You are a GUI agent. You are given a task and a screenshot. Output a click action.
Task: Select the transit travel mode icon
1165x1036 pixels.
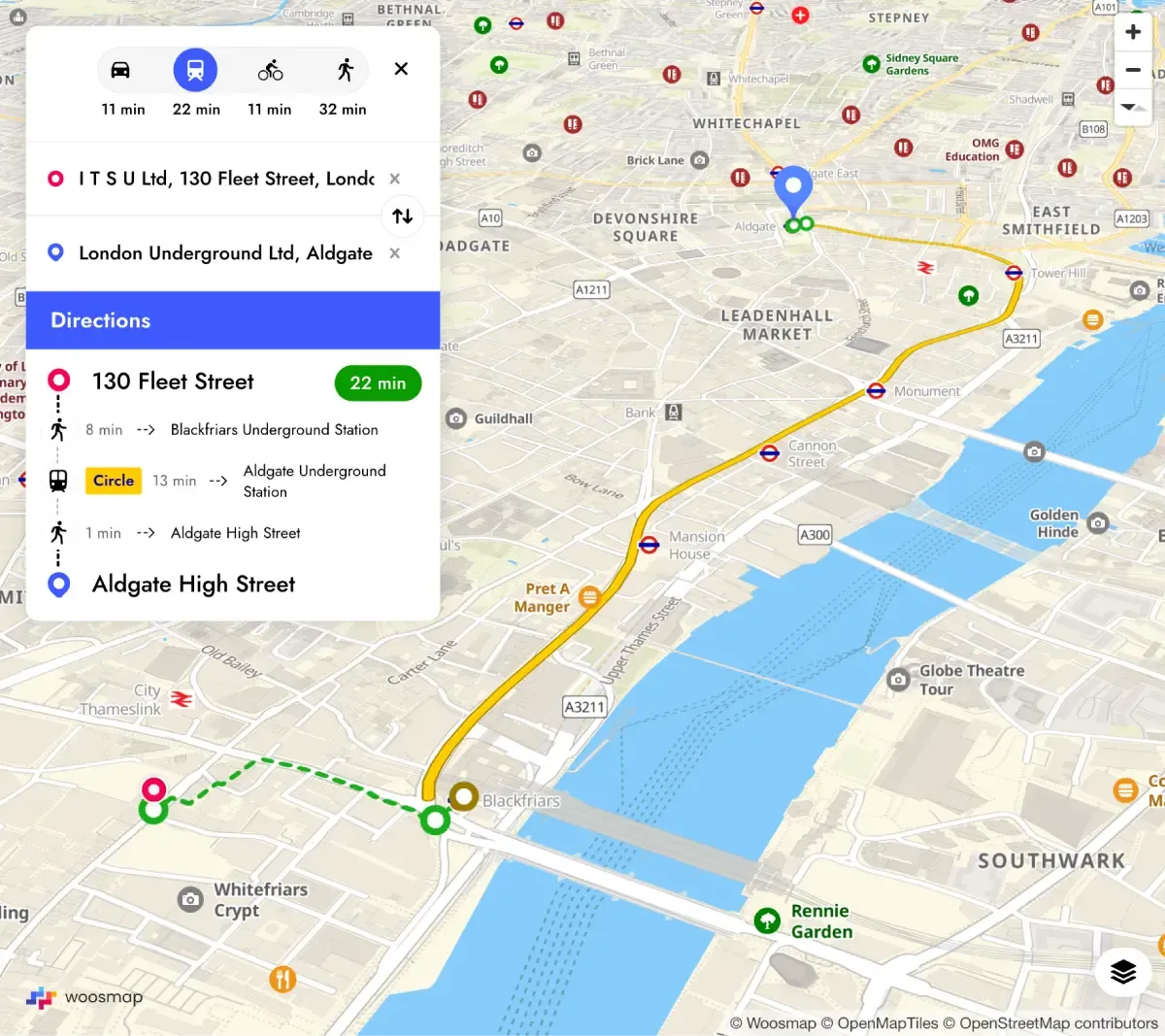[195, 70]
